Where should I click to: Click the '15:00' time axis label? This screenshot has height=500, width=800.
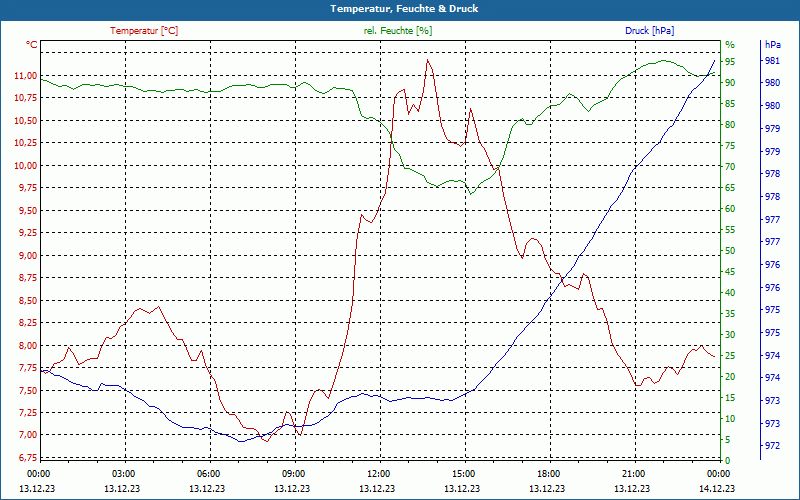464,474
